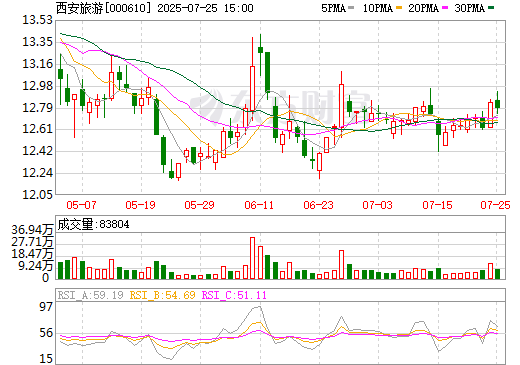Click the 13.53 price axis label

coord(37,20)
